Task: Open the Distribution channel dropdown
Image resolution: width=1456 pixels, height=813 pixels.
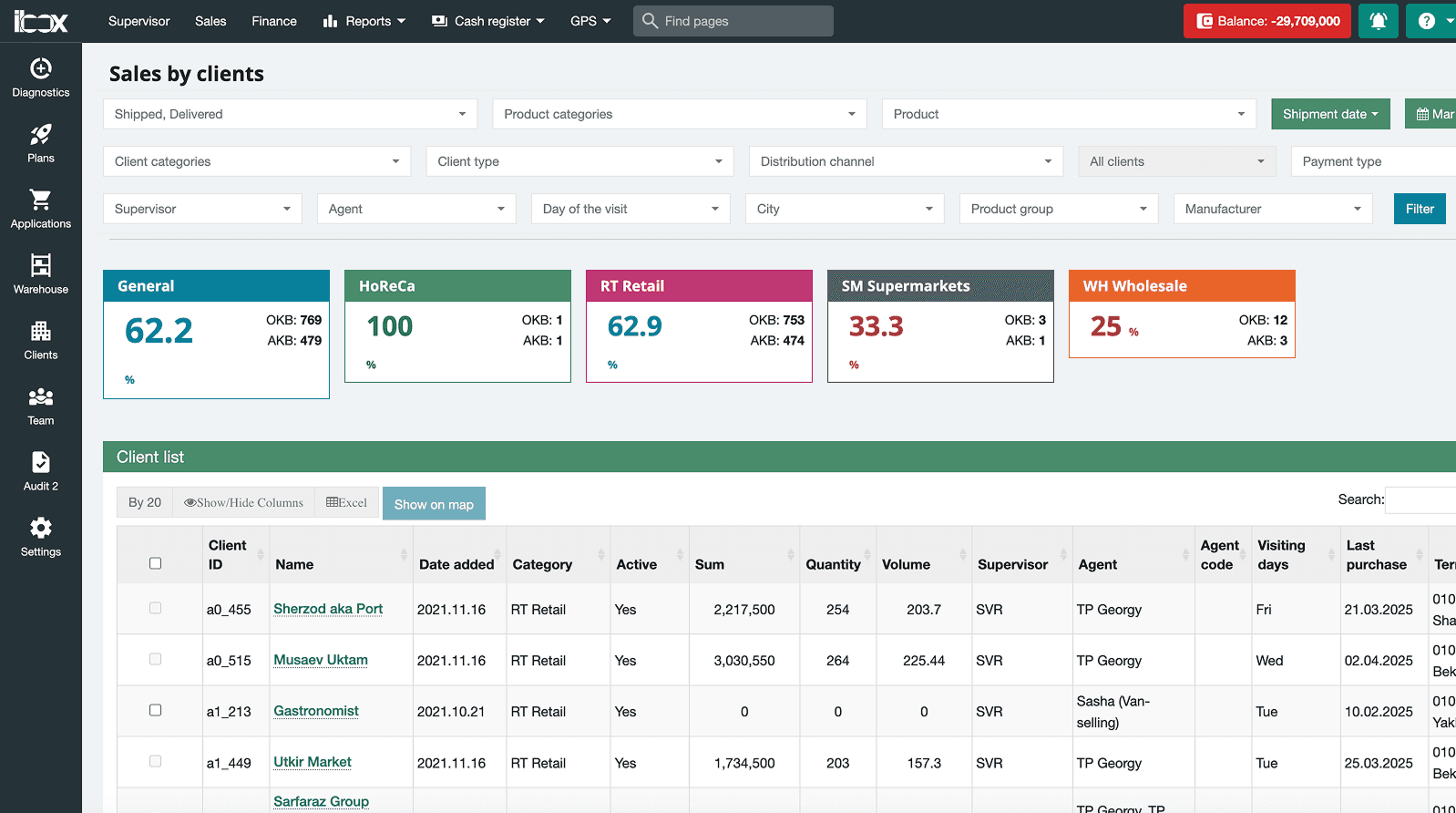Action: tap(906, 161)
